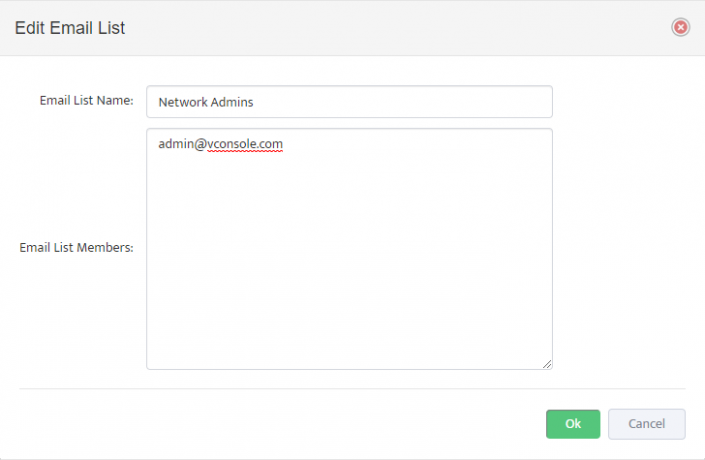Click the word "Edit" in dialog title
Image resolution: width=705 pixels, height=460 pixels.
30,28
